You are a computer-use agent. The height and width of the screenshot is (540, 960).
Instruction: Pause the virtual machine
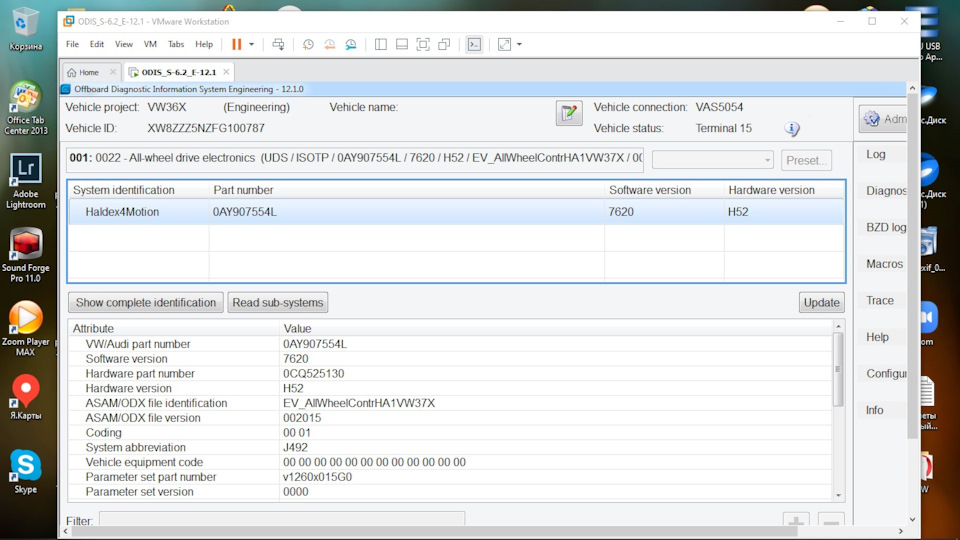(x=236, y=44)
